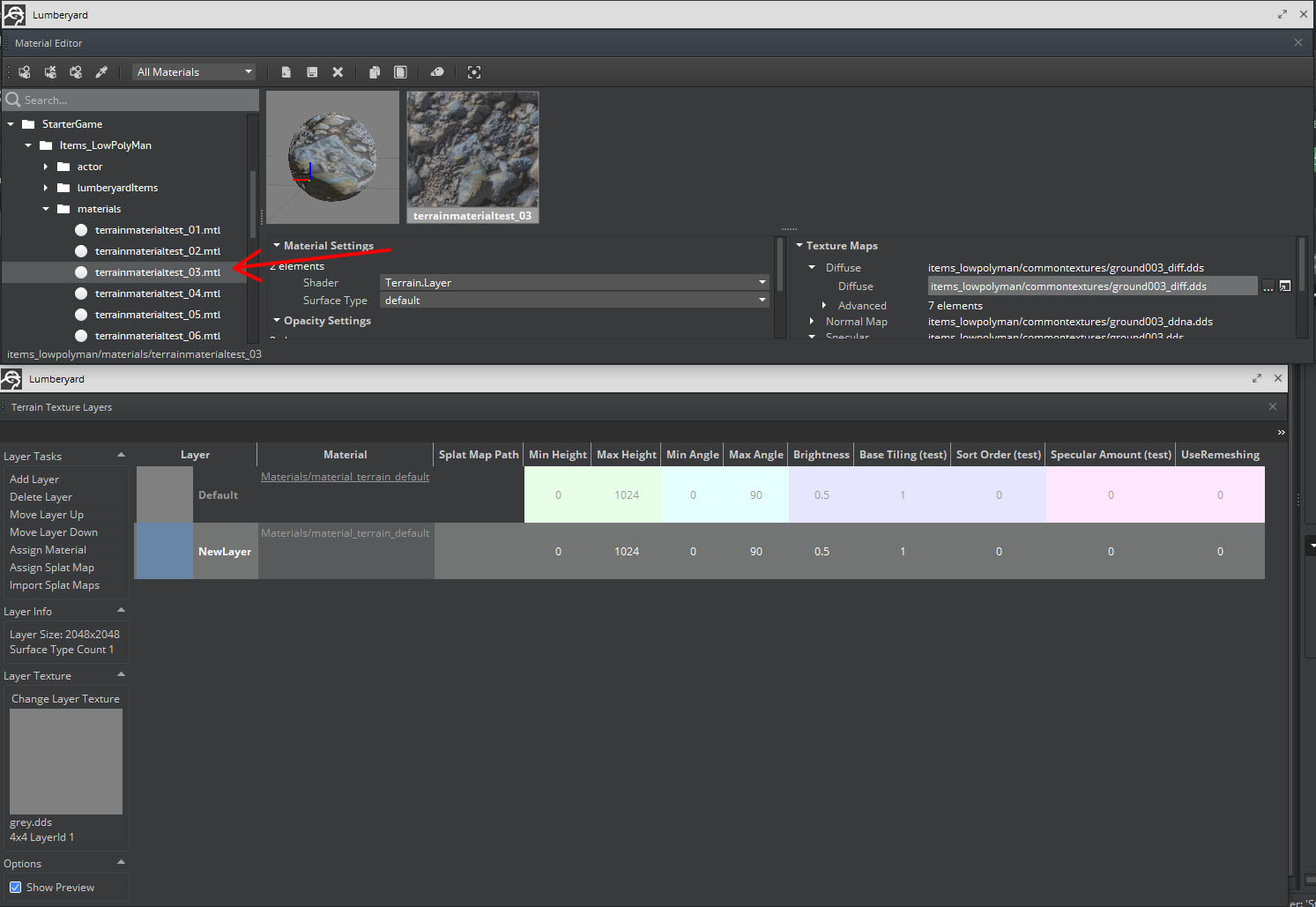This screenshot has width=1316, height=907.
Task: Open Materials/material_terrain_default link for Default layer
Action: click(346, 477)
